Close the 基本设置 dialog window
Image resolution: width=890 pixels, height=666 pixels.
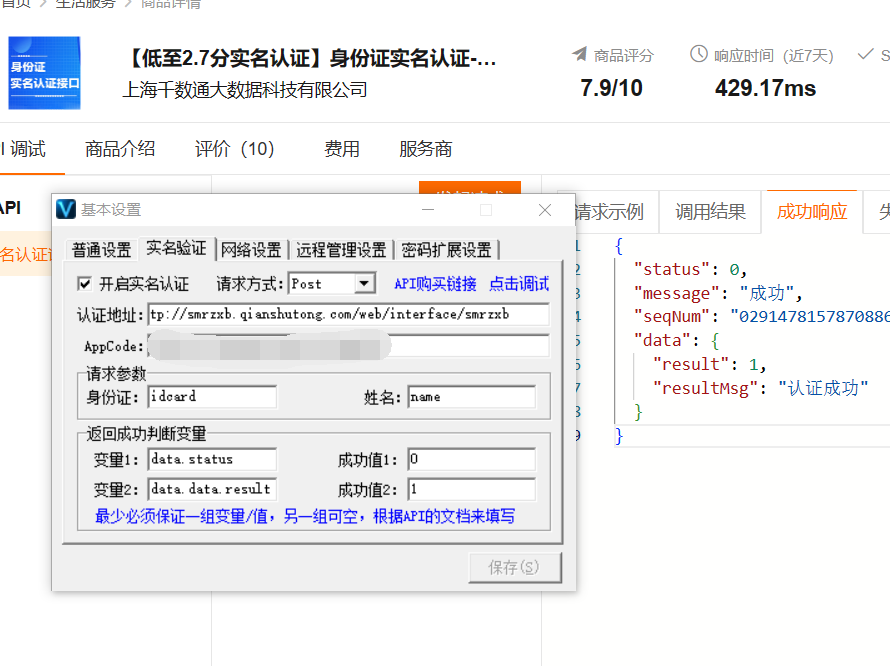click(x=545, y=210)
